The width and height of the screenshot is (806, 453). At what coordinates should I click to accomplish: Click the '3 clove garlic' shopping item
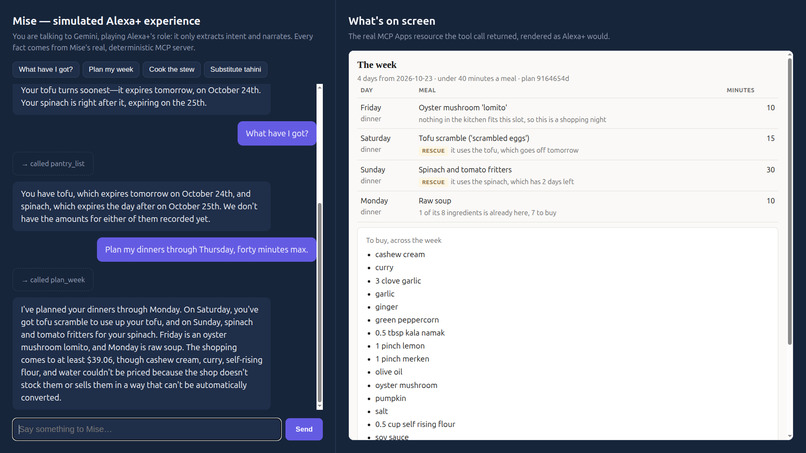(x=398, y=281)
